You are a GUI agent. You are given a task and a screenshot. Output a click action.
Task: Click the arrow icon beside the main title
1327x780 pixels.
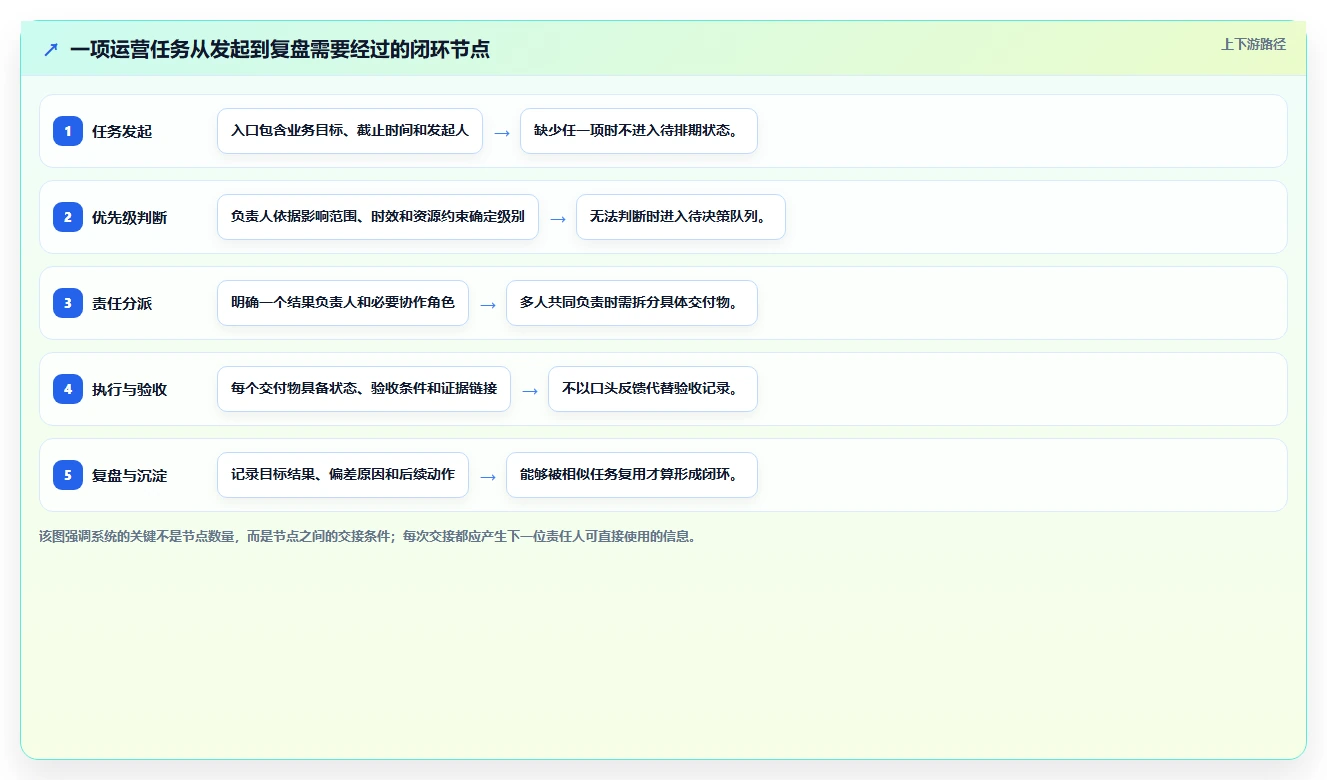(51, 49)
